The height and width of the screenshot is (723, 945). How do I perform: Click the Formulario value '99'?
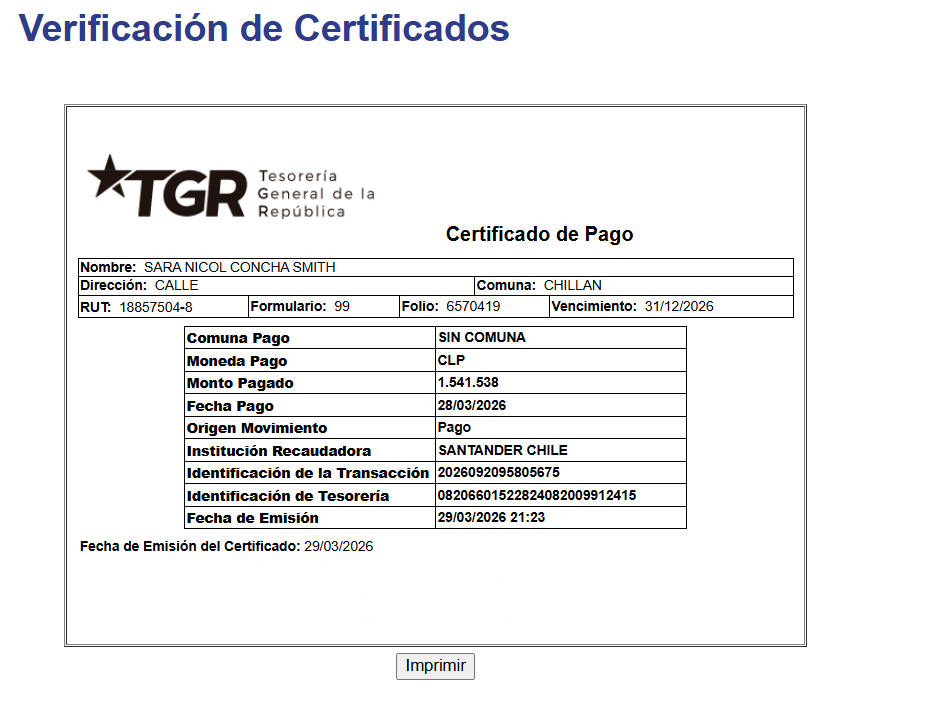(x=342, y=306)
